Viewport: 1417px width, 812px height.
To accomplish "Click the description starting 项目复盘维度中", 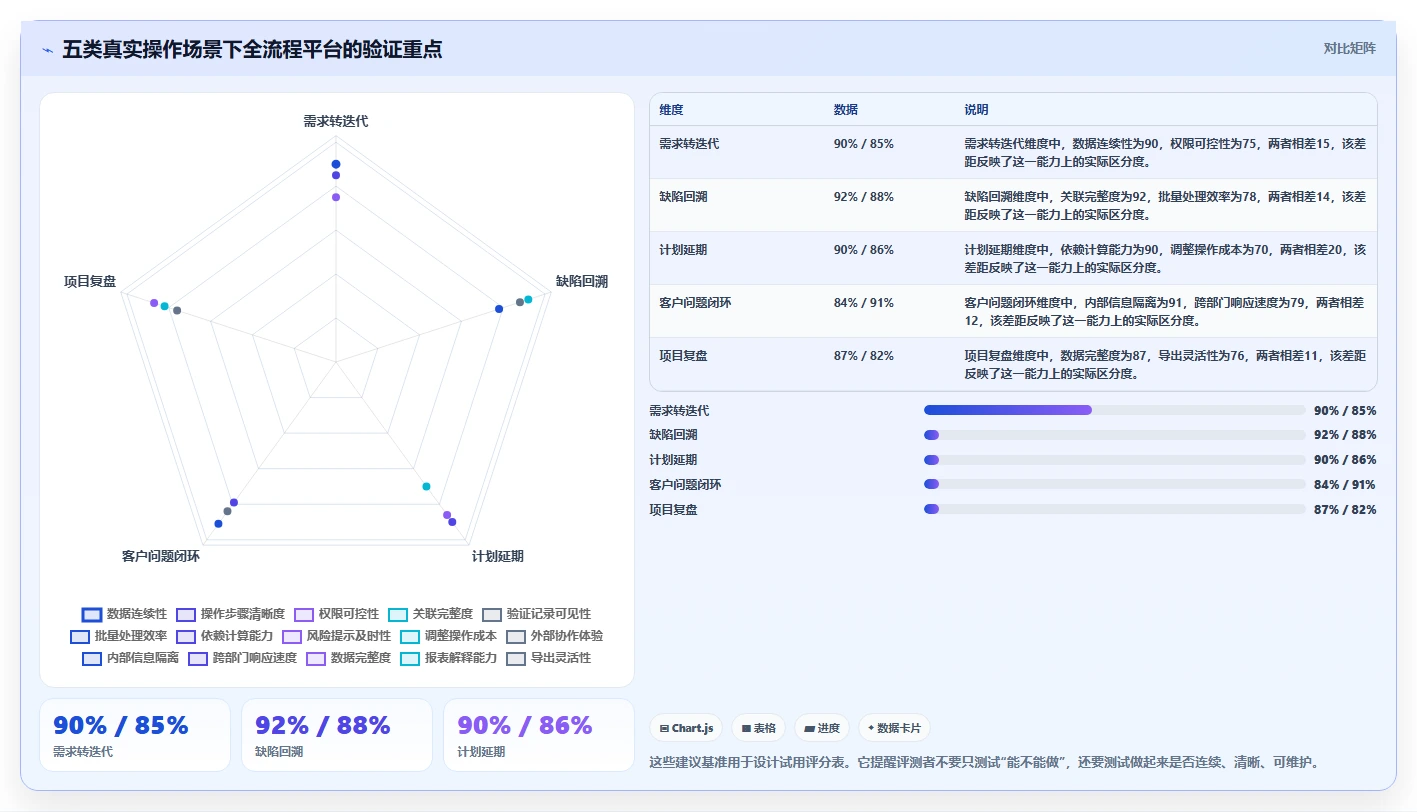I will tap(1165, 364).
